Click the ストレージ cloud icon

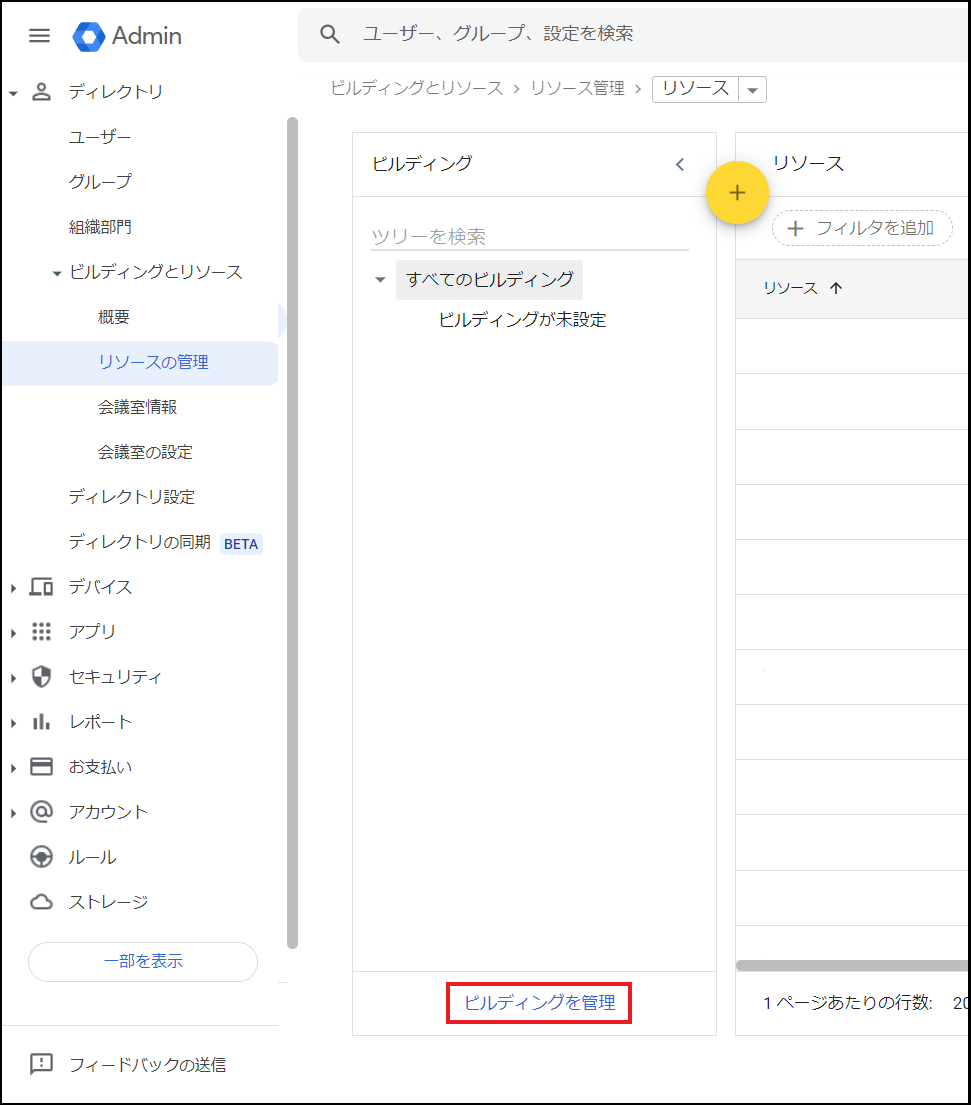point(41,902)
